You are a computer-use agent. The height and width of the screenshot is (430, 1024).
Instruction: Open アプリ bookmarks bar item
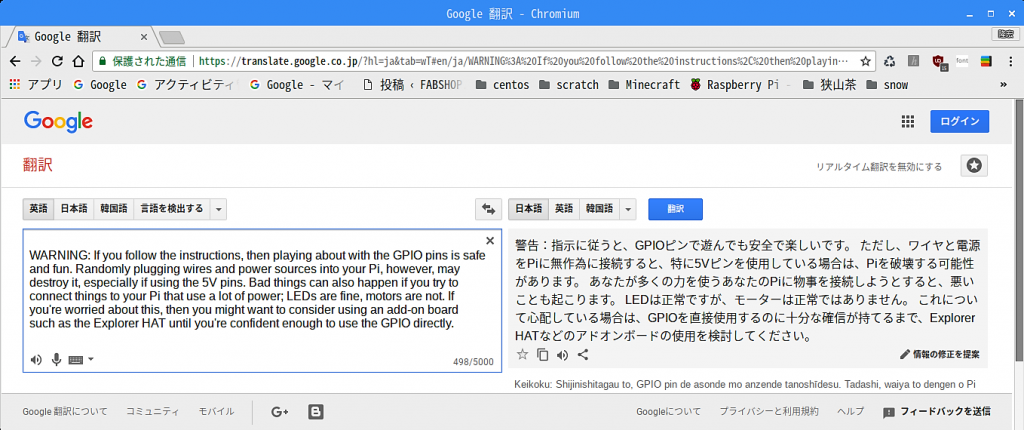click(35, 85)
